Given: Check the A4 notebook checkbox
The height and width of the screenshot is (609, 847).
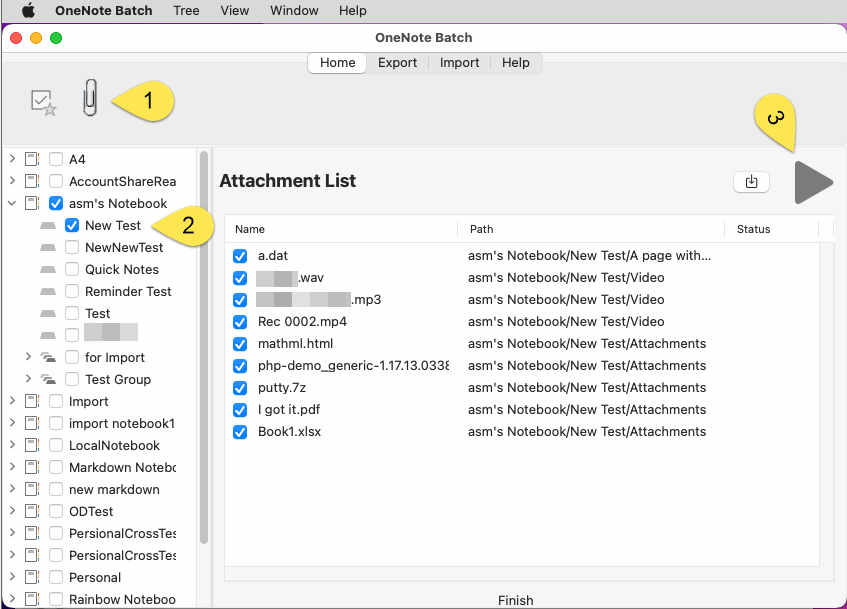Looking at the screenshot, I should tap(56, 159).
